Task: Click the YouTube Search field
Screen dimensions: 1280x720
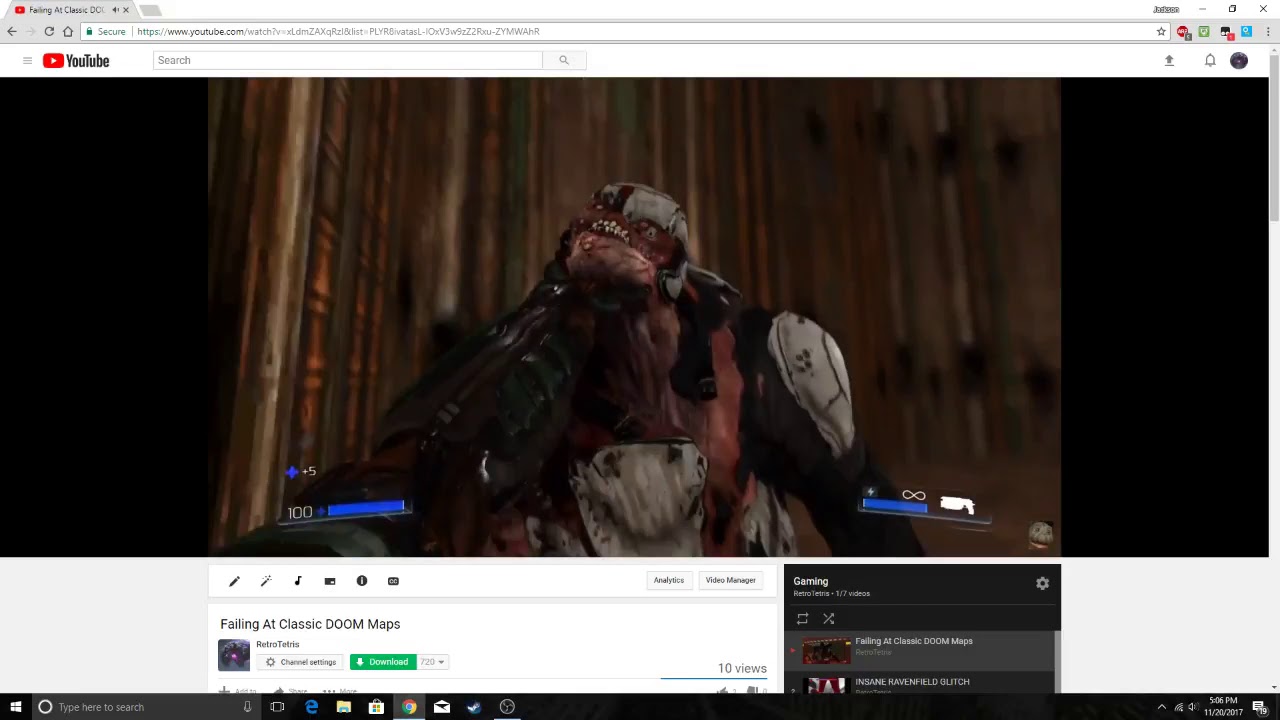Action: 348,60
